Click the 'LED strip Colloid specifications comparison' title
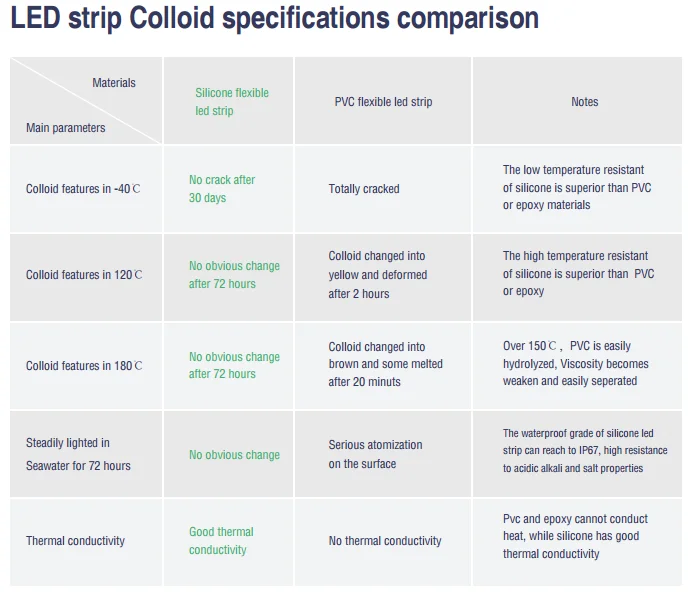The width and height of the screenshot is (694, 597). [x=274, y=19]
